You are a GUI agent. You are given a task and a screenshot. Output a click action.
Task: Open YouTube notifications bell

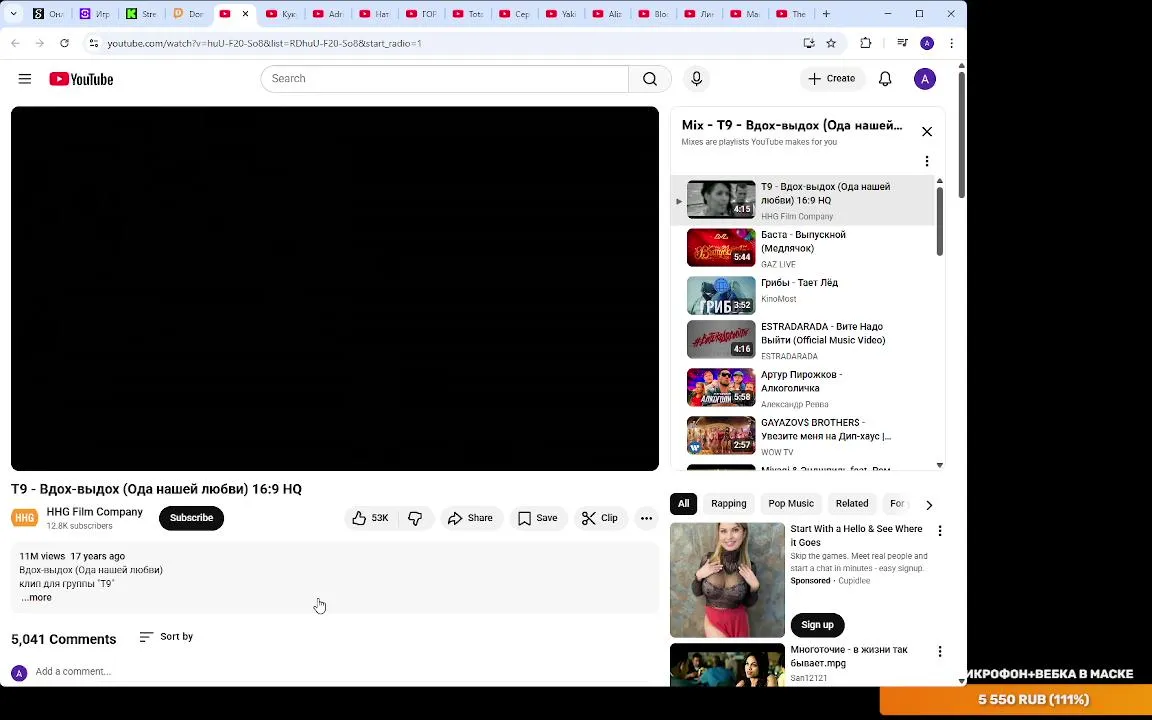(x=885, y=79)
